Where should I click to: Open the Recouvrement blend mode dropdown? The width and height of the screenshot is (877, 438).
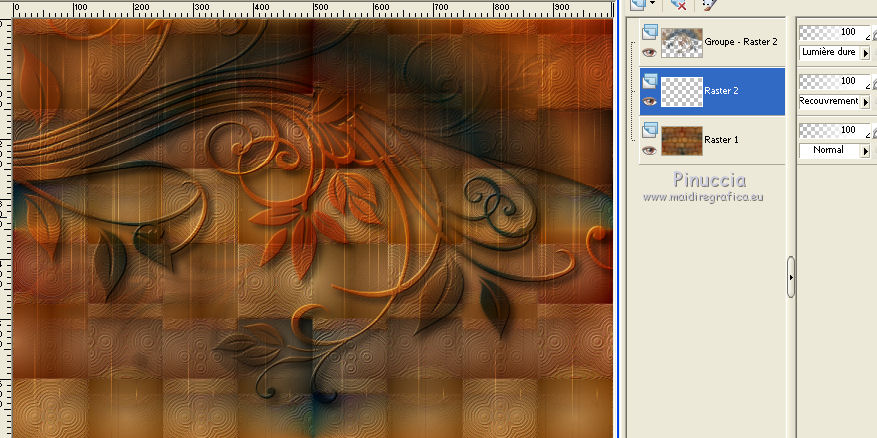point(866,102)
